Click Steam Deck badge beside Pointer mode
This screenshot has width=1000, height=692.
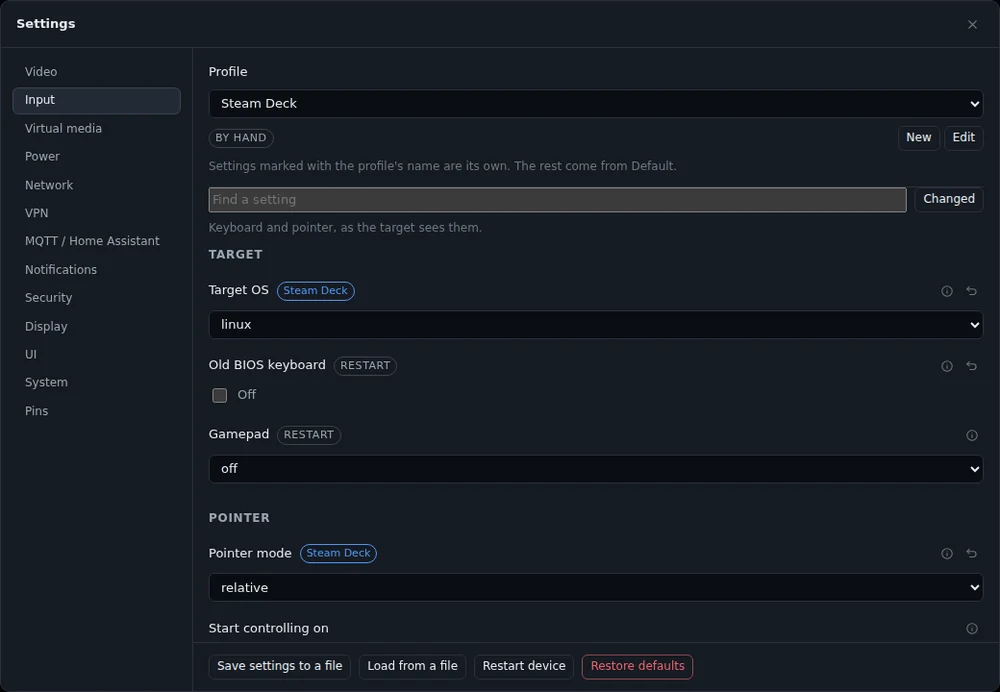[338, 554]
